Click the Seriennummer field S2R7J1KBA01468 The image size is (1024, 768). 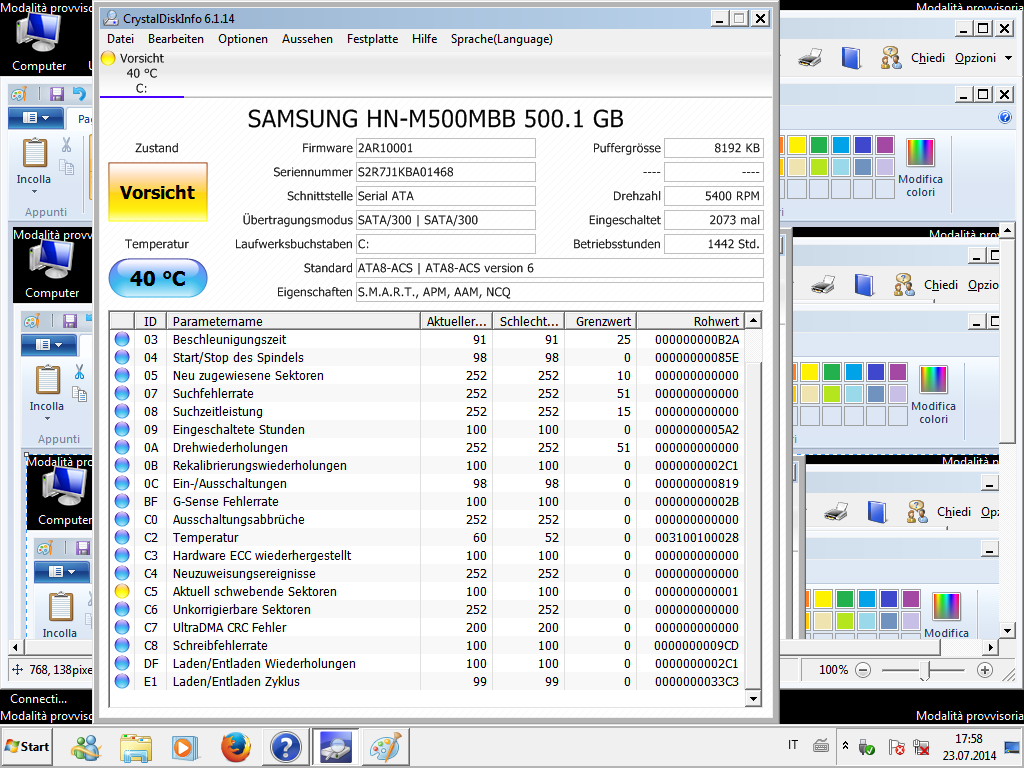pyautogui.click(x=445, y=172)
